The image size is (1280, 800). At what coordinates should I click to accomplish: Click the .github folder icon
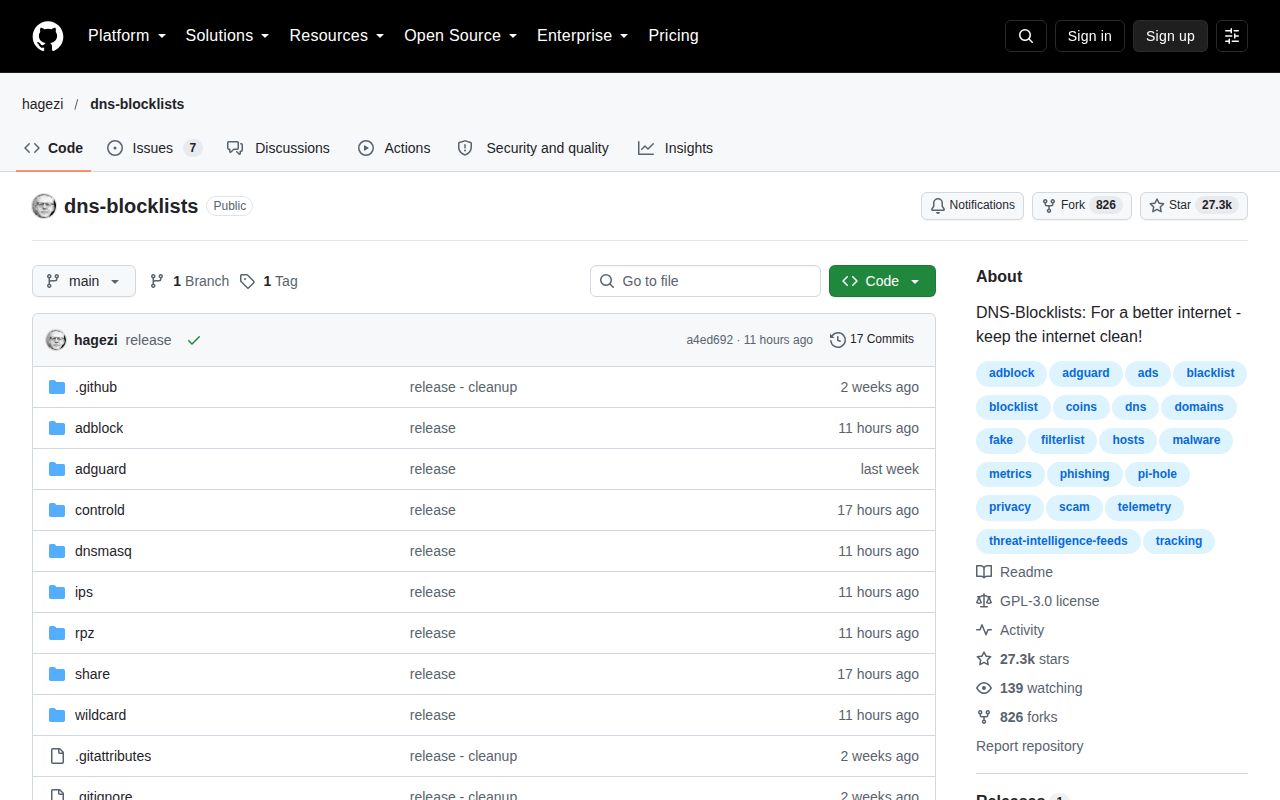coord(57,387)
